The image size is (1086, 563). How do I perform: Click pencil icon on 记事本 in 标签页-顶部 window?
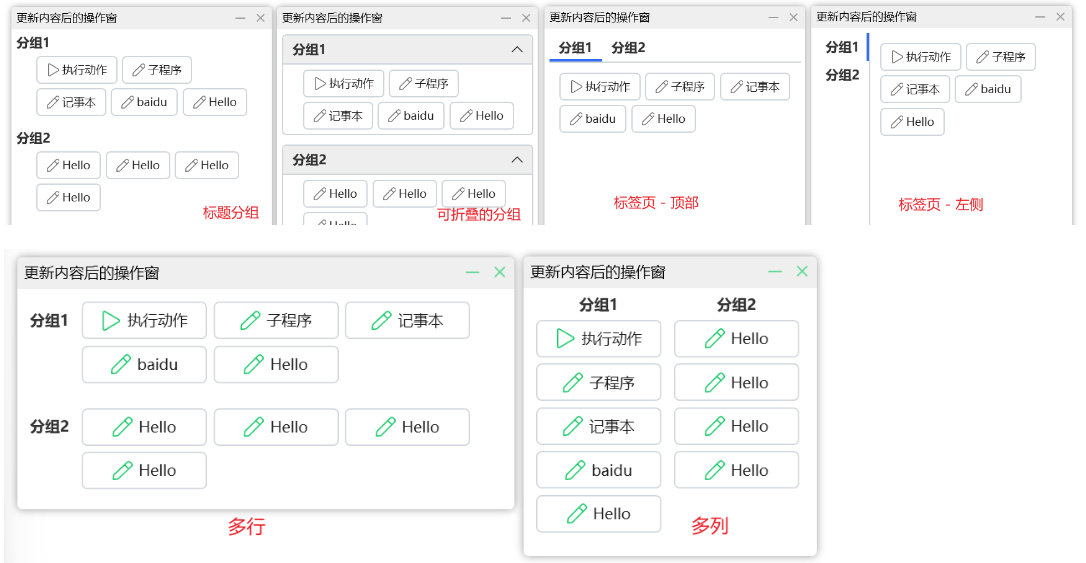pyautogui.click(x=735, y=87)
